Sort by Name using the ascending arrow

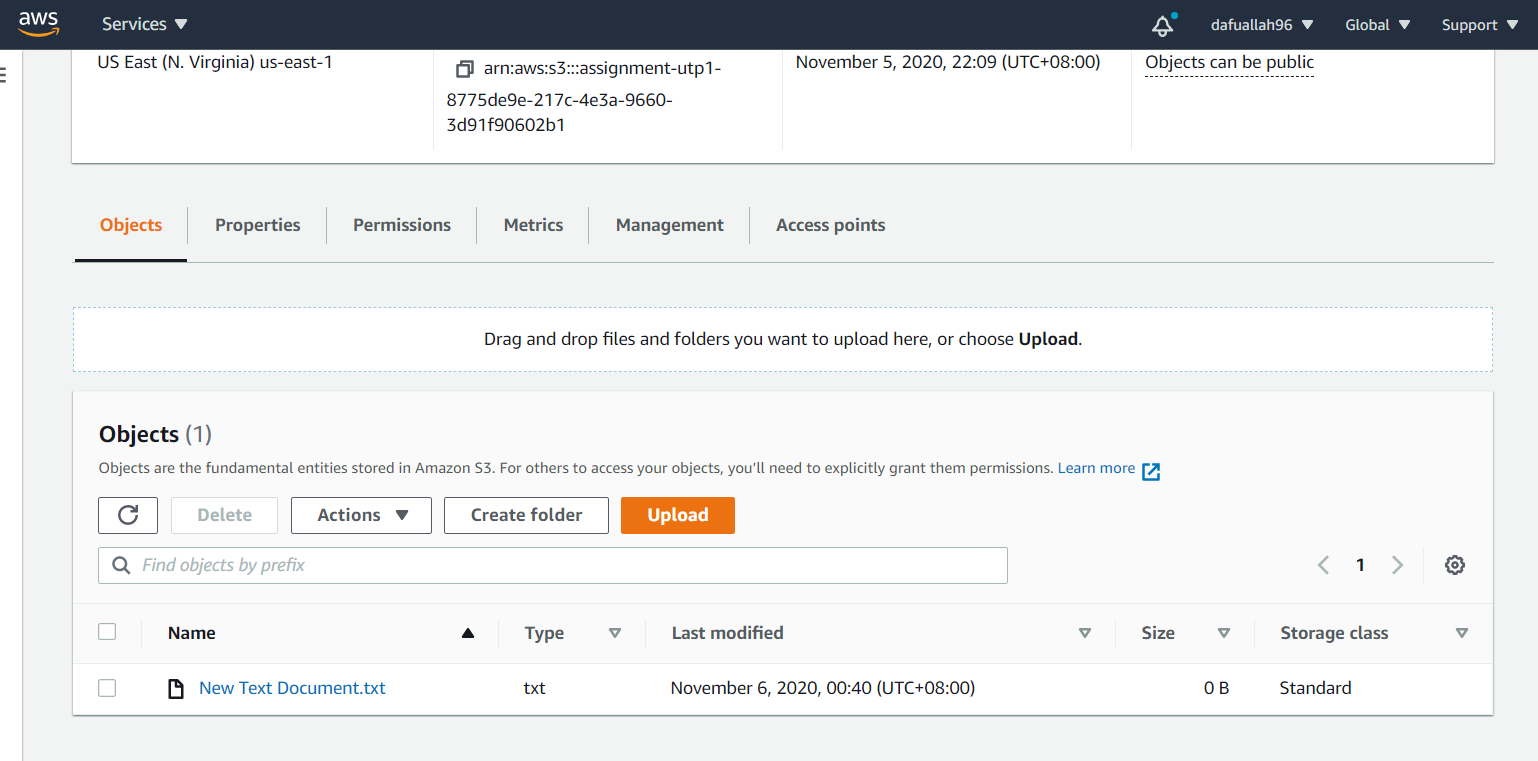(467, 633)
